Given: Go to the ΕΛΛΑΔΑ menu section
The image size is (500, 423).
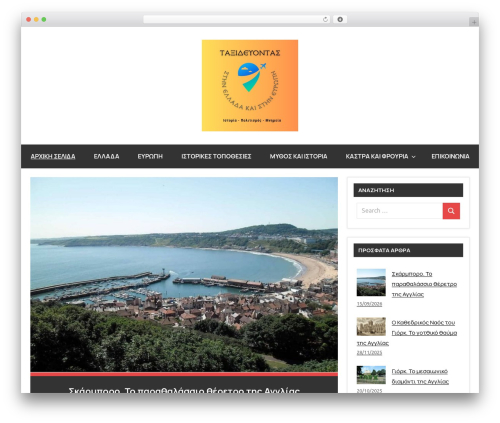Looking at the screenshot, I should pyautogui.click(x=106, y=156).
